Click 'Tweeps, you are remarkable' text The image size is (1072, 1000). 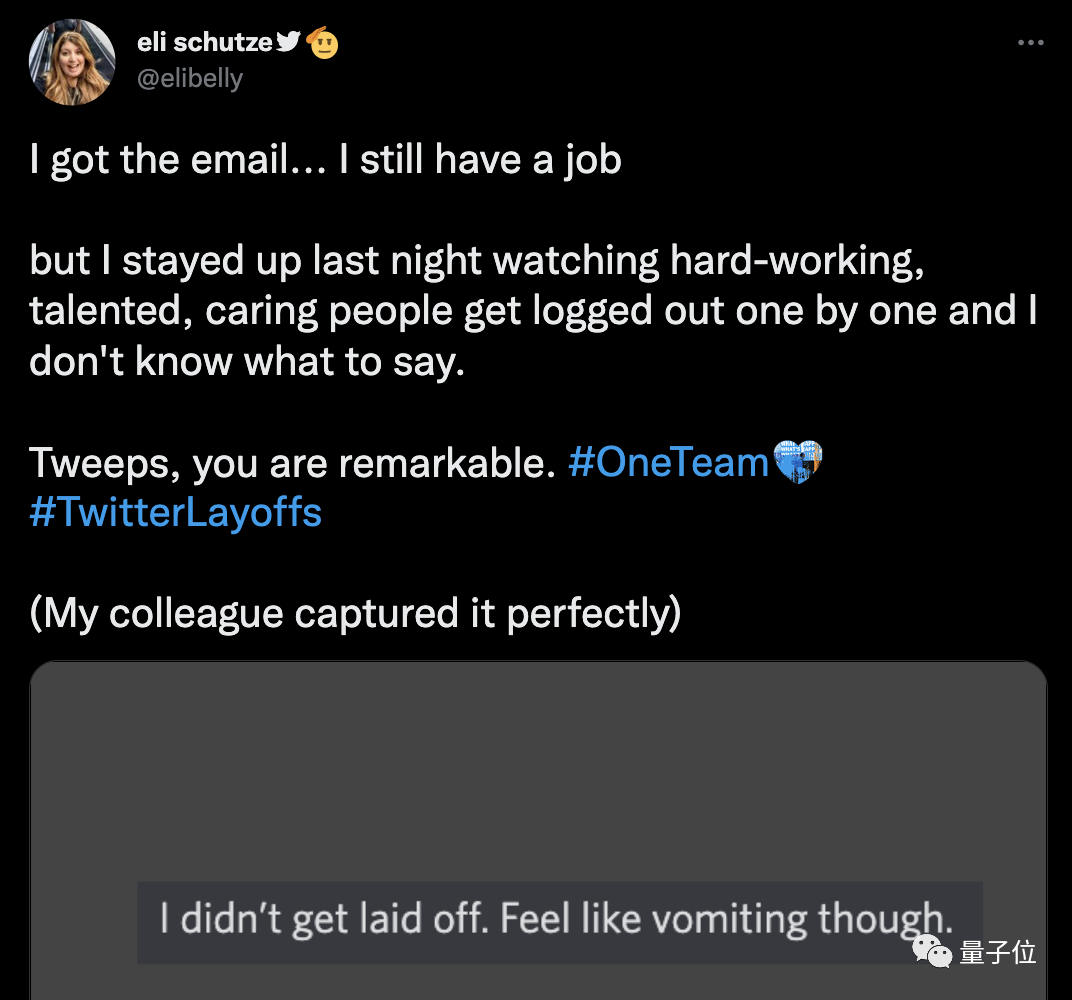click(292, 463)
